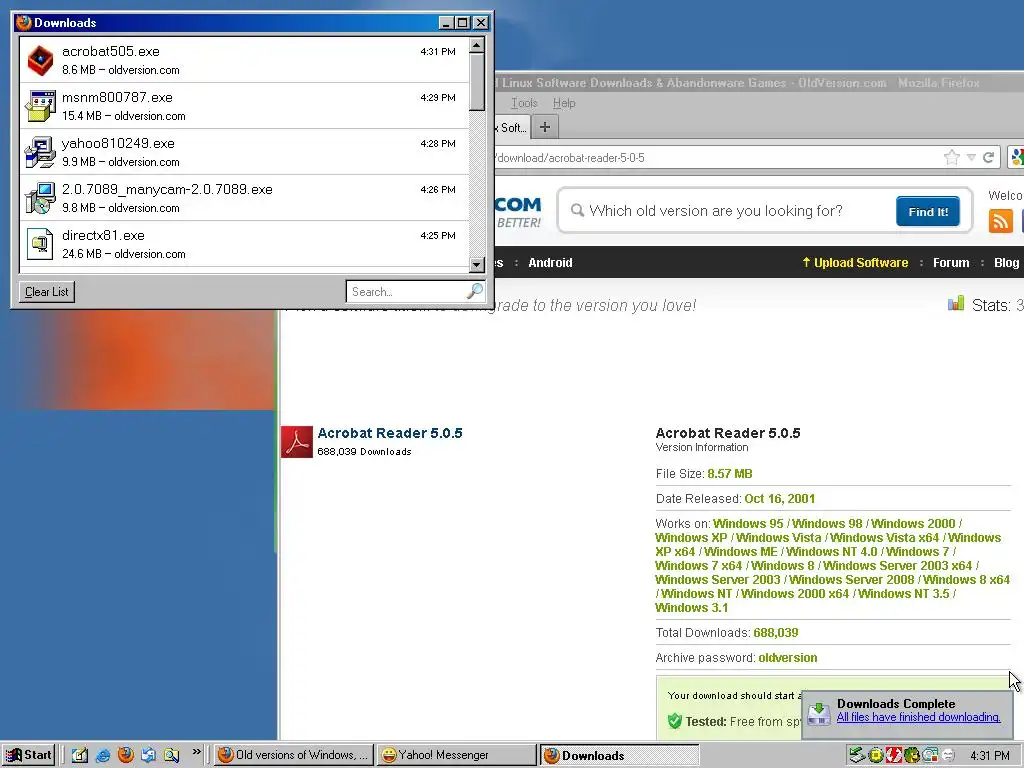Click the Firefox icon in Downloads title bar
The height and width of the screenshot is (768, 1024).
(x=24, y=22)
